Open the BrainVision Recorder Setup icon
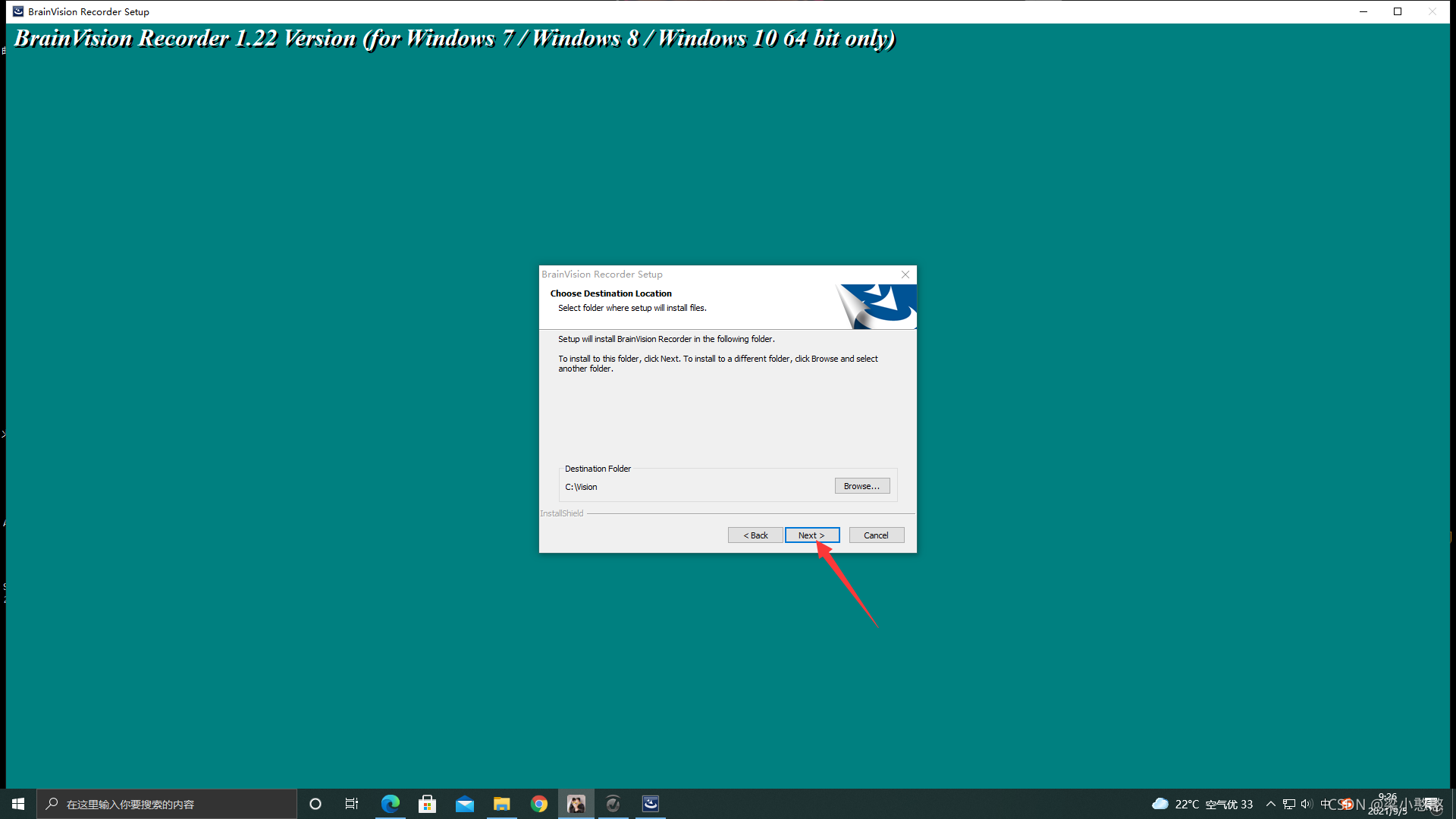The image size is (1456, 819). (x=14, y=11)
